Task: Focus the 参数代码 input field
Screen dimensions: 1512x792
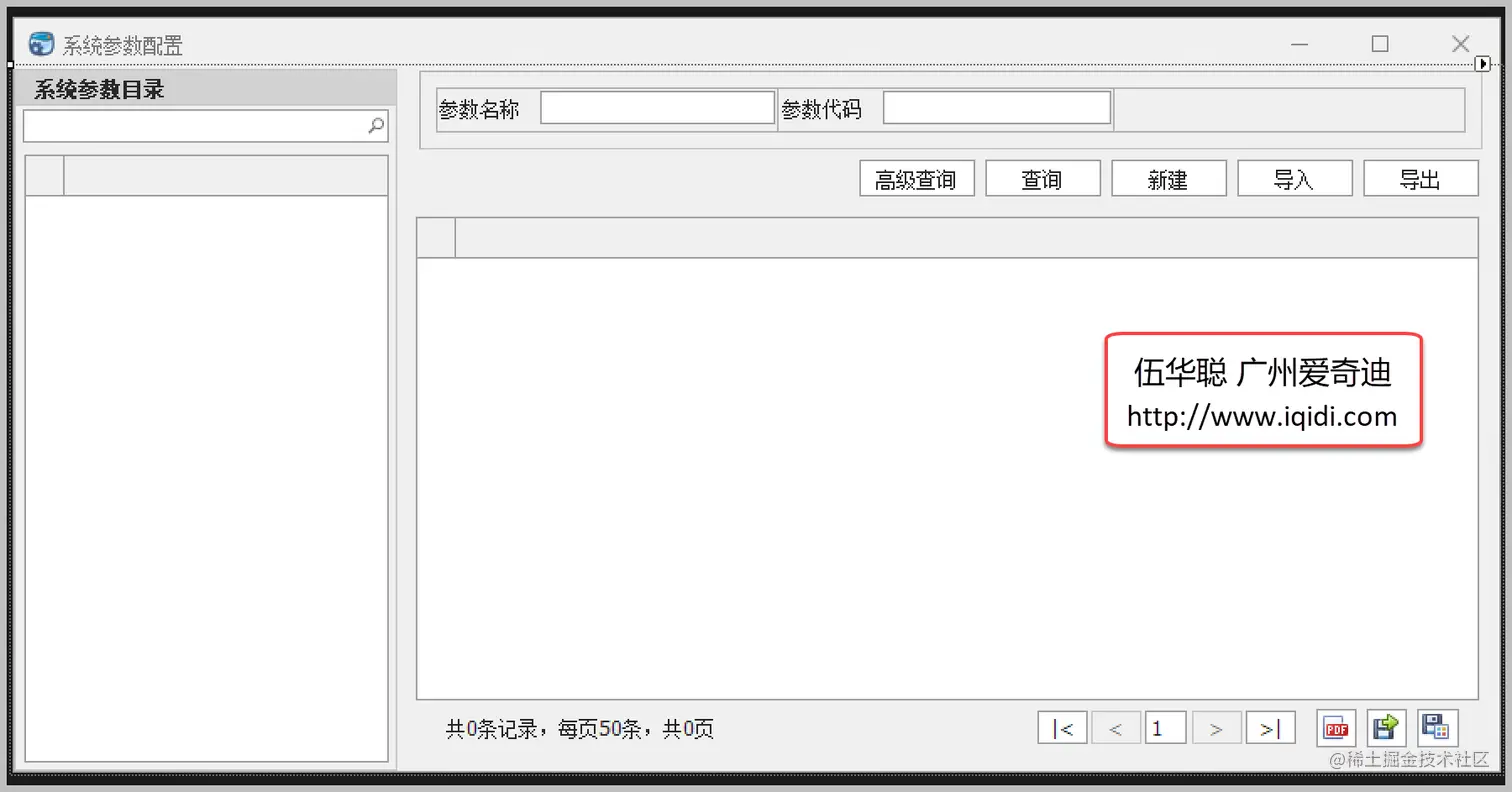Action: [997, 108]
